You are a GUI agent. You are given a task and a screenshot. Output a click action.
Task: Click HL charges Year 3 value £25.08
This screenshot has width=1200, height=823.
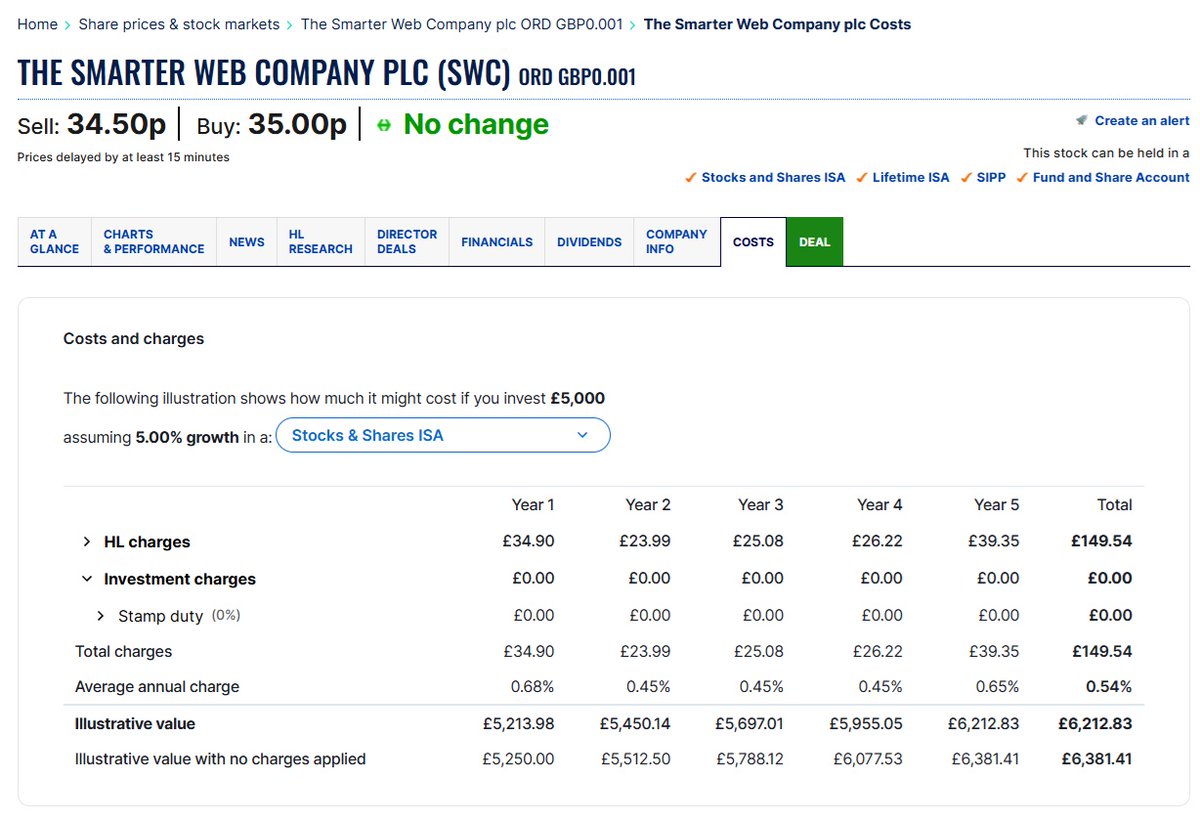click(x=757, y=541)
